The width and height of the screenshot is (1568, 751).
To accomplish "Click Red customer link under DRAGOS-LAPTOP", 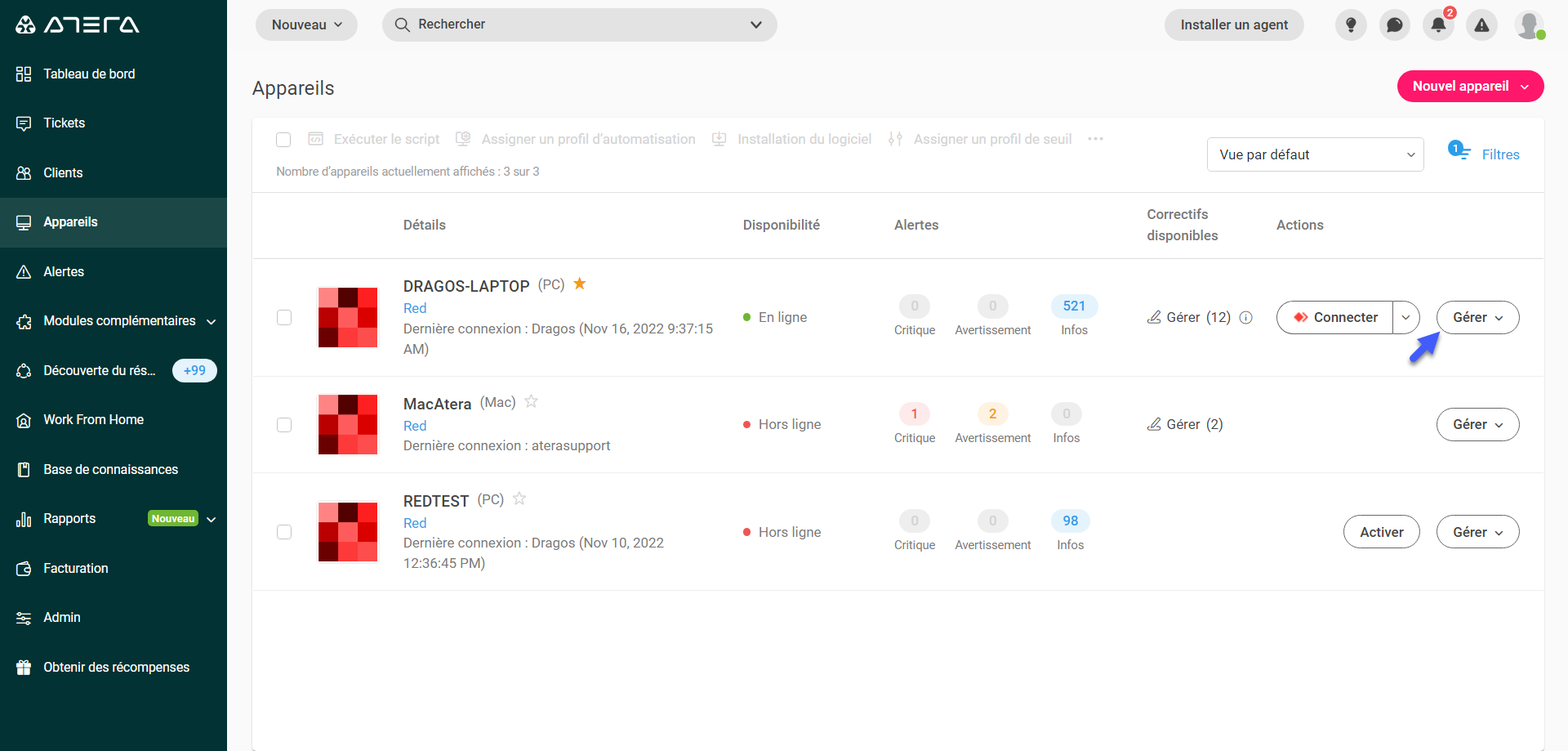I will [x=415, y=308].
